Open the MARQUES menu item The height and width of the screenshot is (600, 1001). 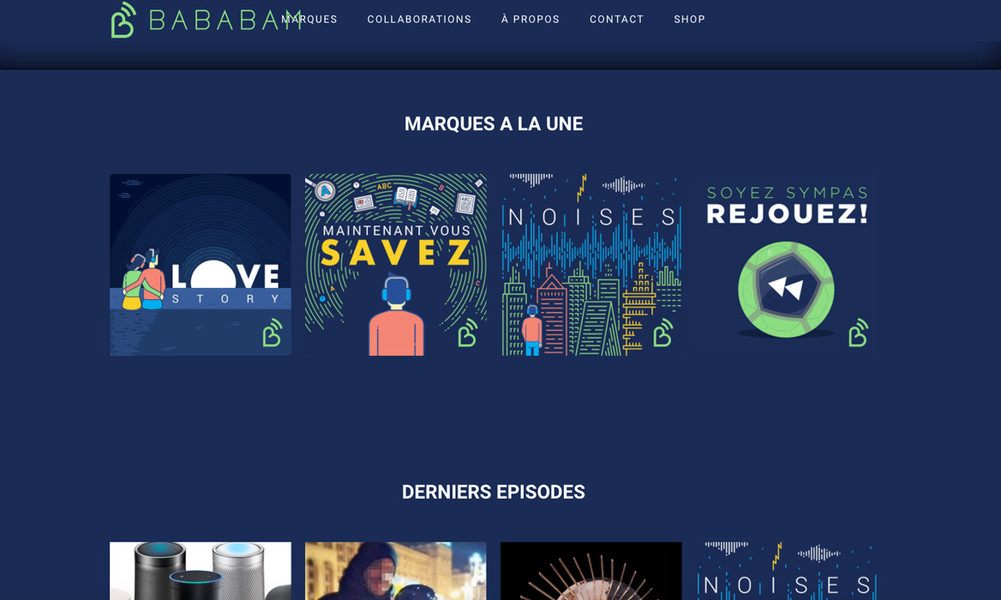[310, 19]
